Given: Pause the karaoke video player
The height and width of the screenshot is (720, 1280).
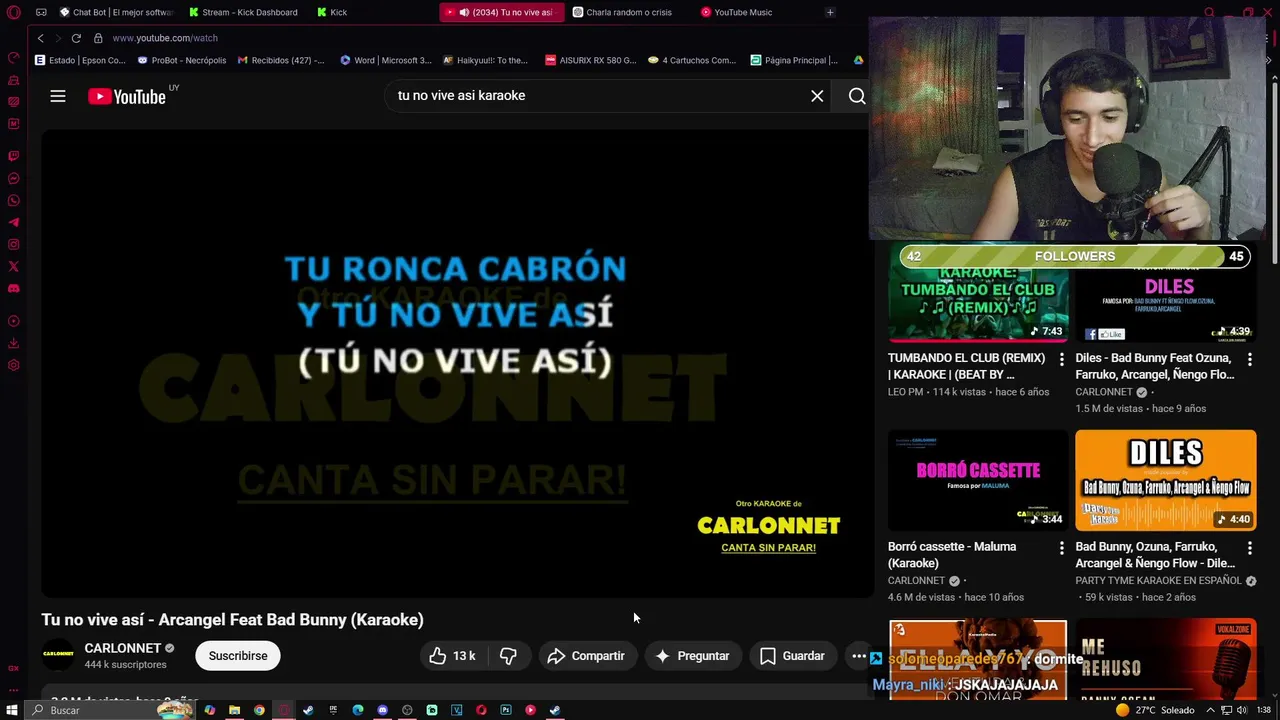Looking at the screenshot, I should [457, 364].
